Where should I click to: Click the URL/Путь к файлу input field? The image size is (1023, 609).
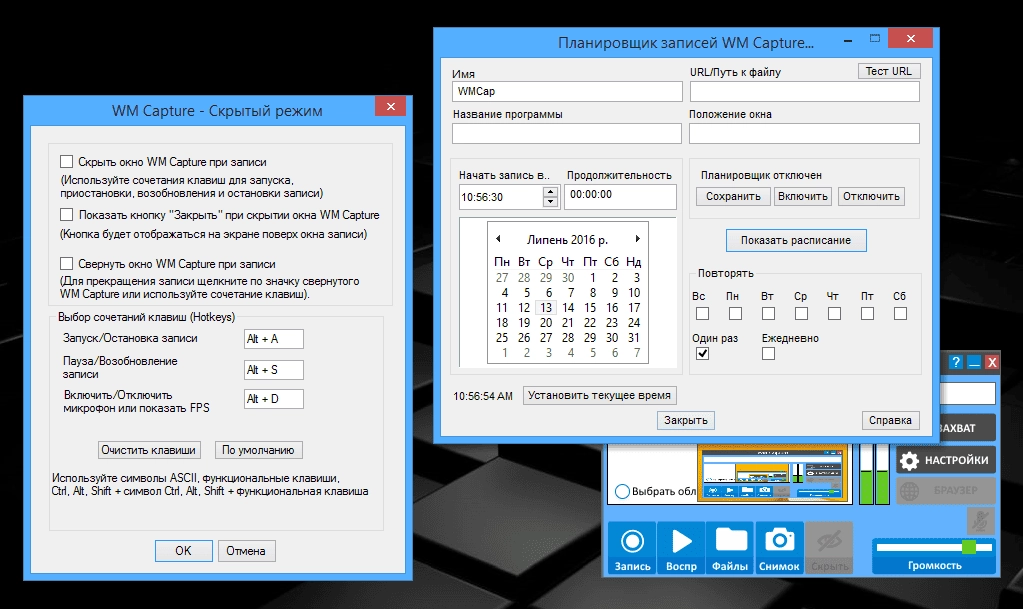(804, 91)
